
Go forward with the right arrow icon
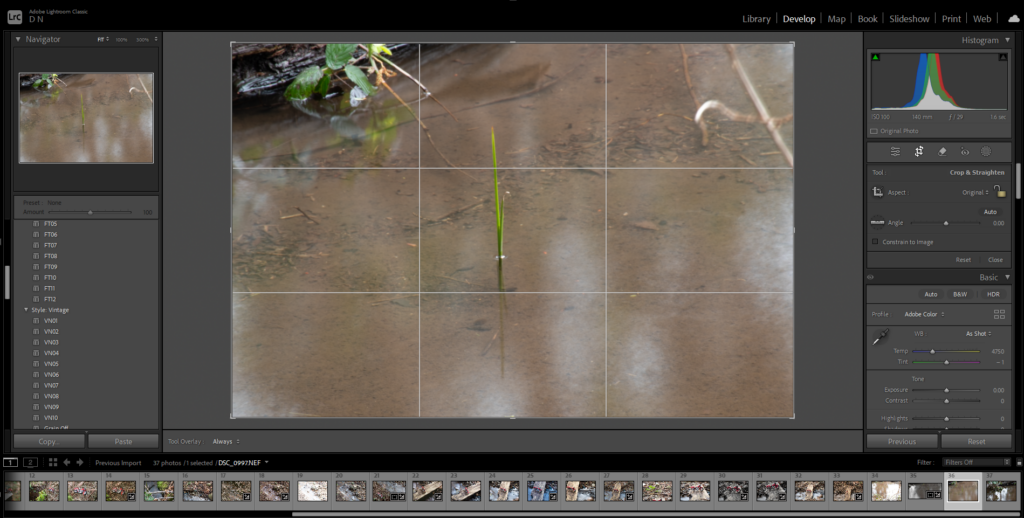pos(80,462)
